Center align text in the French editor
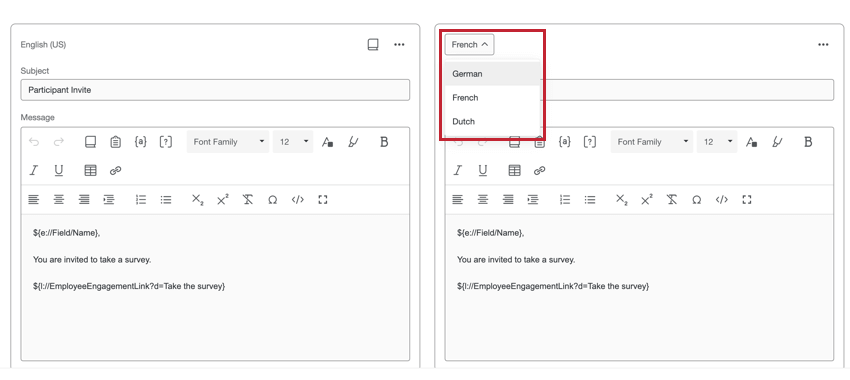The width and height of the screenshot is (850, 380). 482,200
